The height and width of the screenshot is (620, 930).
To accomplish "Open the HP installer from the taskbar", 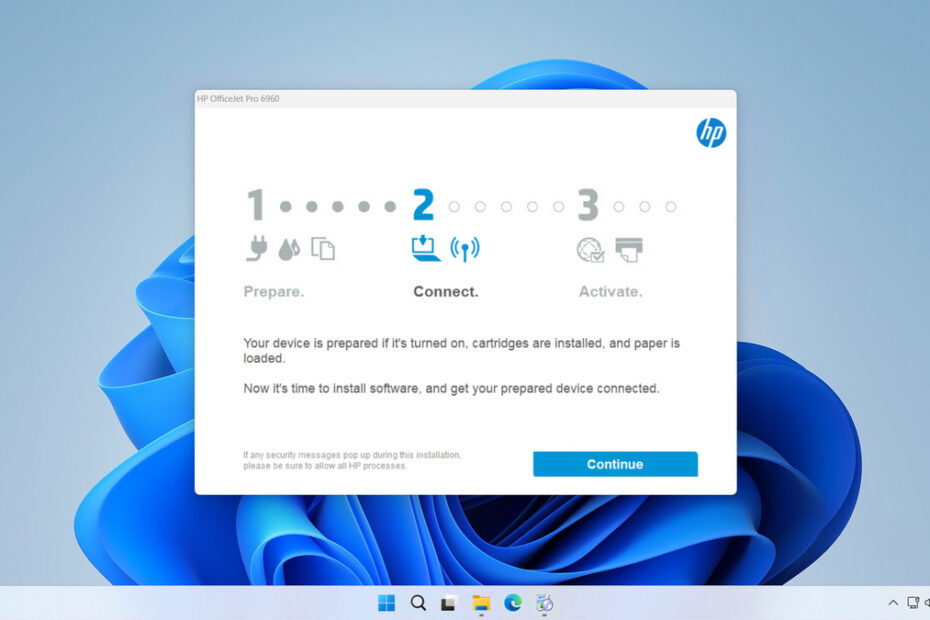I will coord(545,603).
